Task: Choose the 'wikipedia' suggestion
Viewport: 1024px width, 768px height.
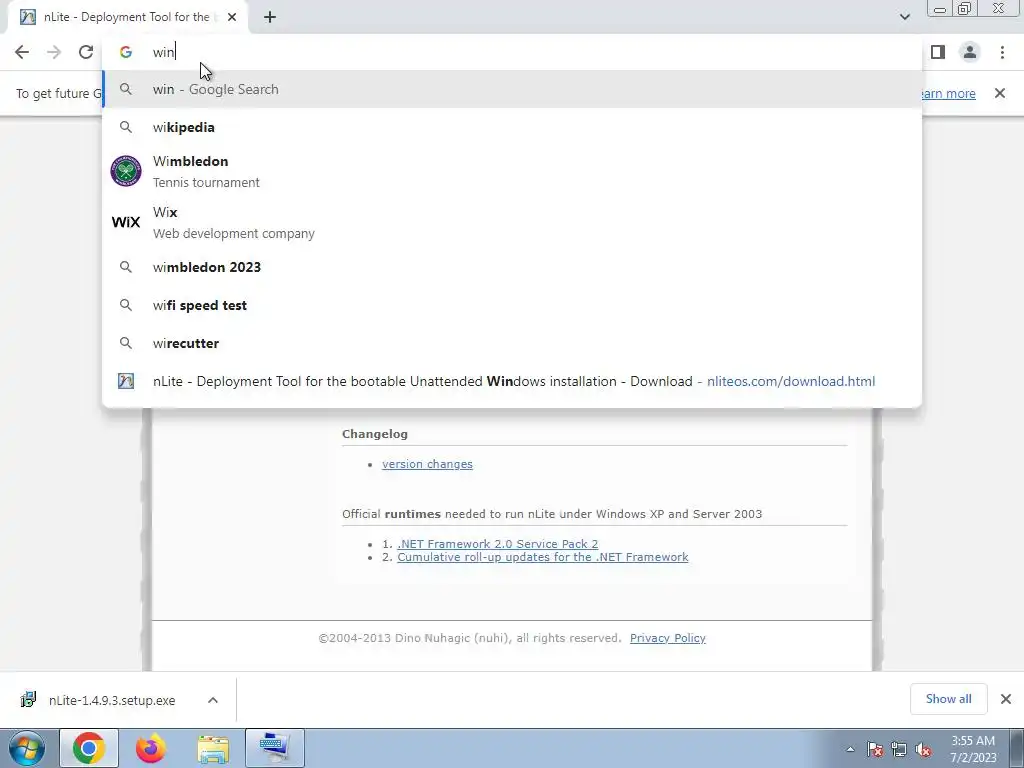Action: (x=512, y=127)
